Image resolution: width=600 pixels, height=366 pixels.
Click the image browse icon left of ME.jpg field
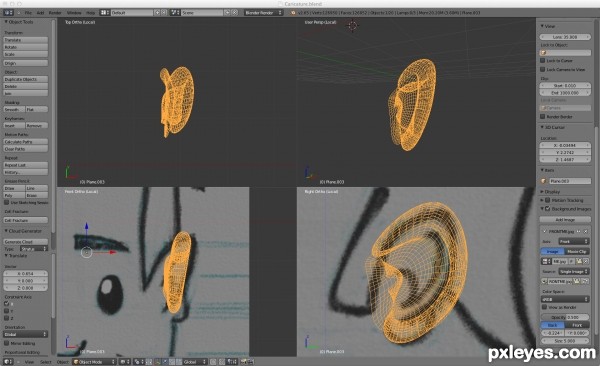tap(546, 261)
